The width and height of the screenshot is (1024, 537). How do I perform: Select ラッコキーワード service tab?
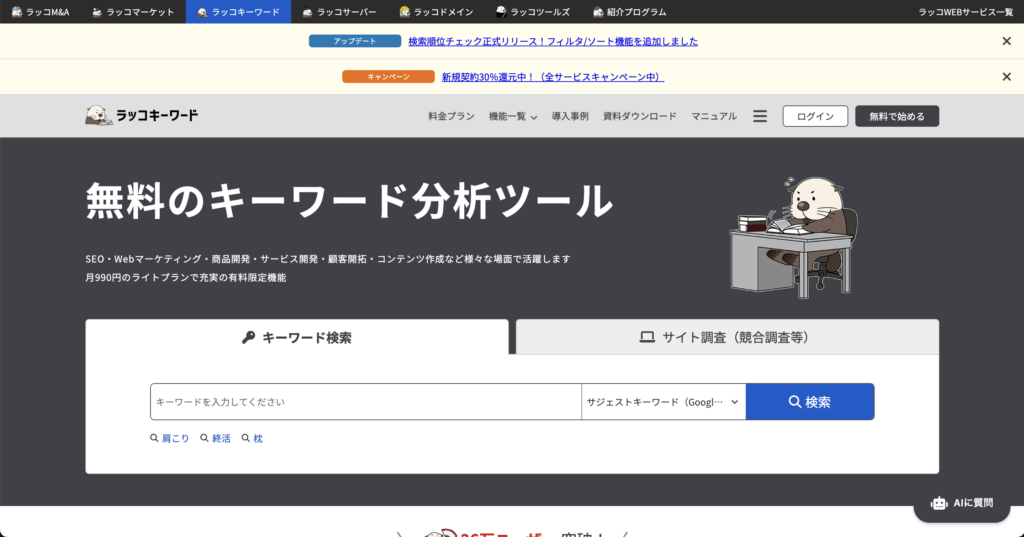coord(238,12)
